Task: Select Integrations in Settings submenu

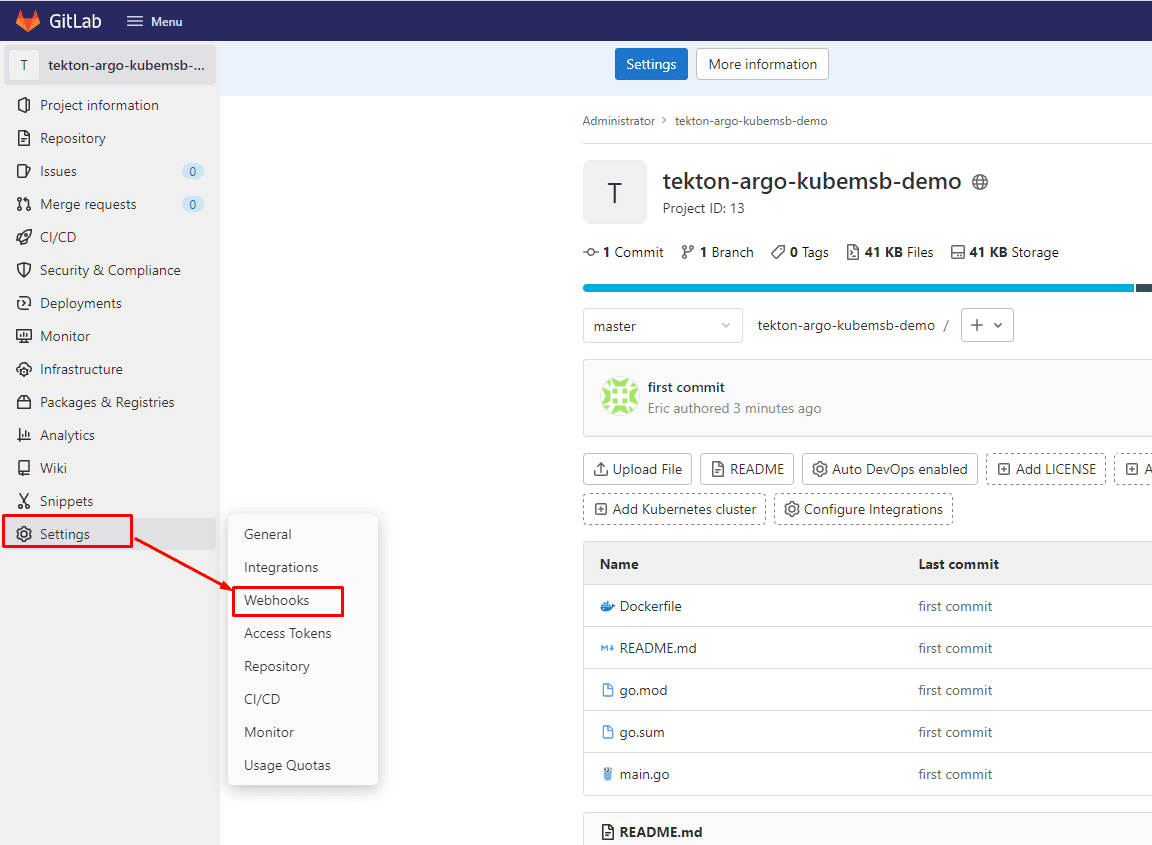Action: pos(281,567)
